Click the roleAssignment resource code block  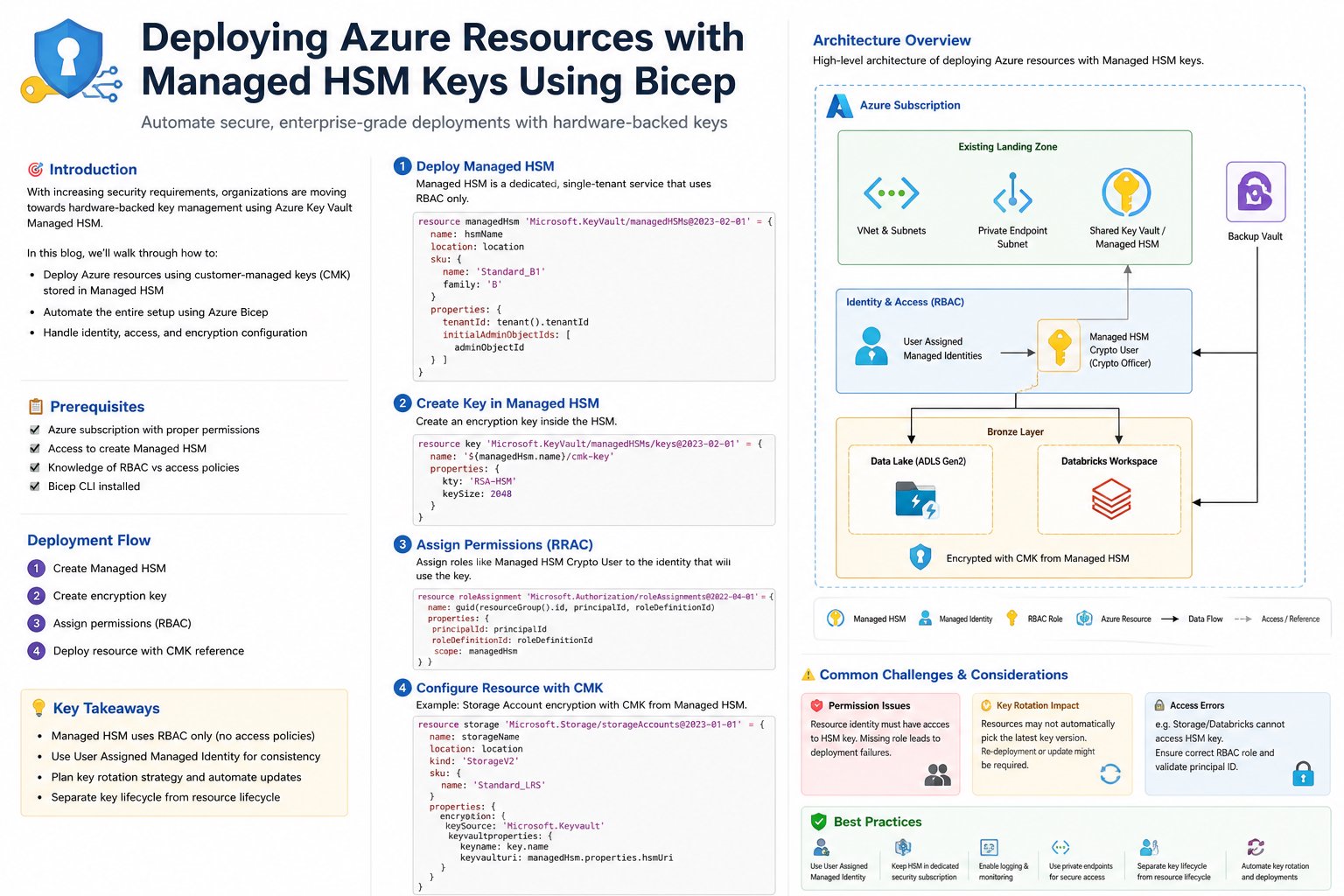click(594, 629)
